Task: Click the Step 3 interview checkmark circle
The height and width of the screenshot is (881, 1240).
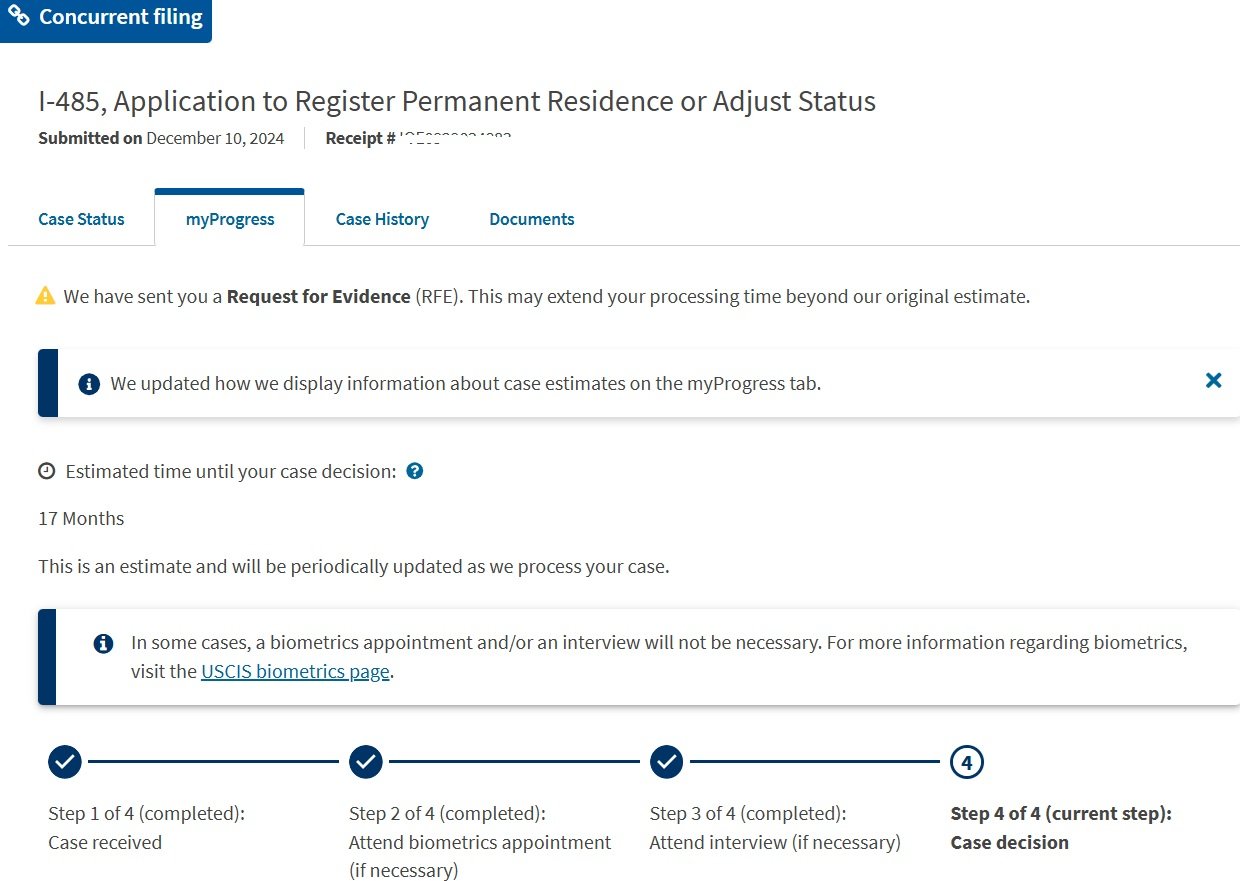Action: tap(667, 762)
